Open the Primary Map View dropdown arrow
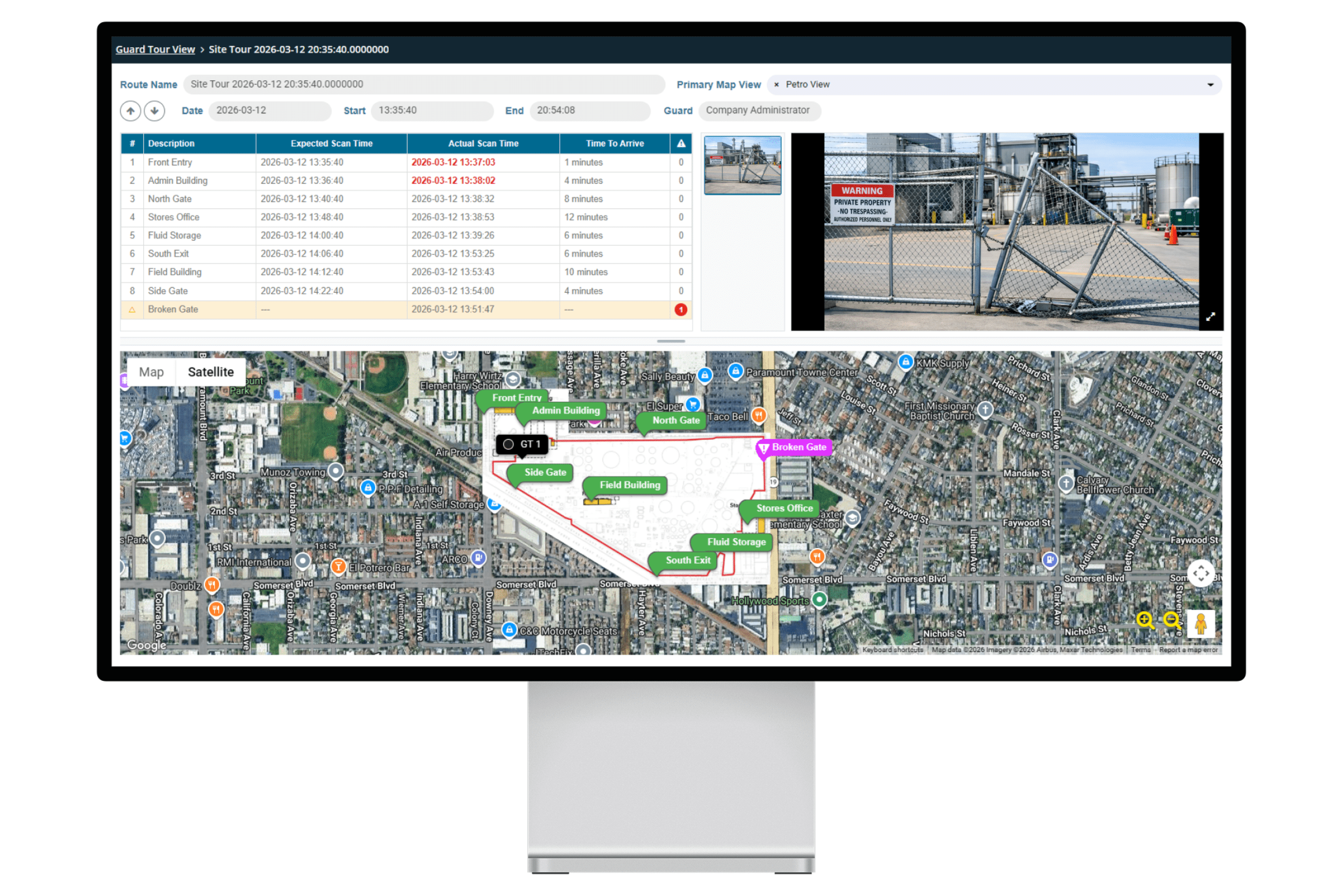The width and height of the screenshot is (1343, 896). [1210, 84]
